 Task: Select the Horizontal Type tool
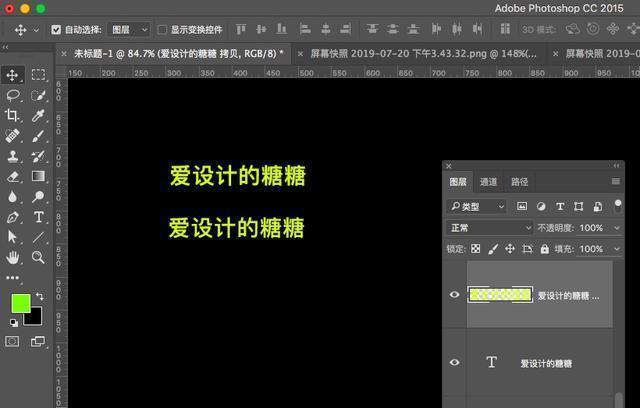(x=39, y=217)
